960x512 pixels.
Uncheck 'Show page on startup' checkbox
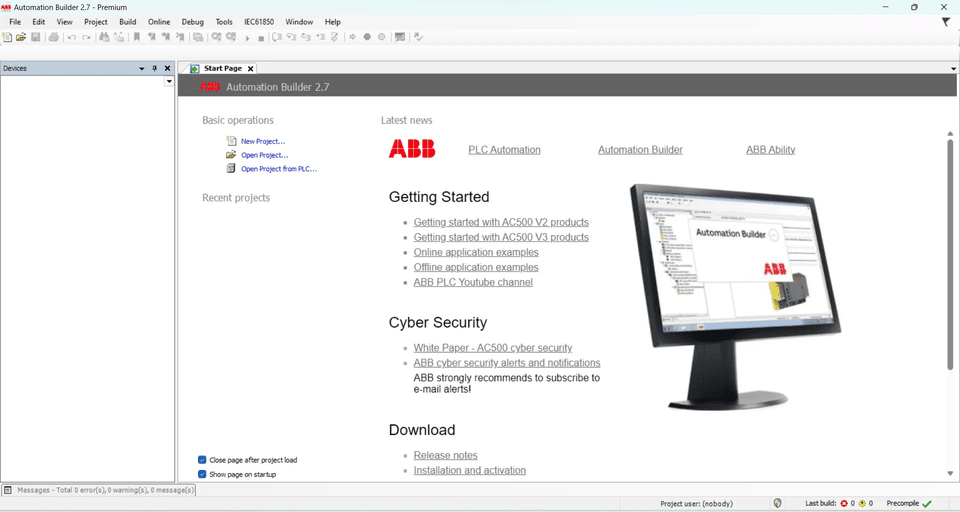click(202, 474)
